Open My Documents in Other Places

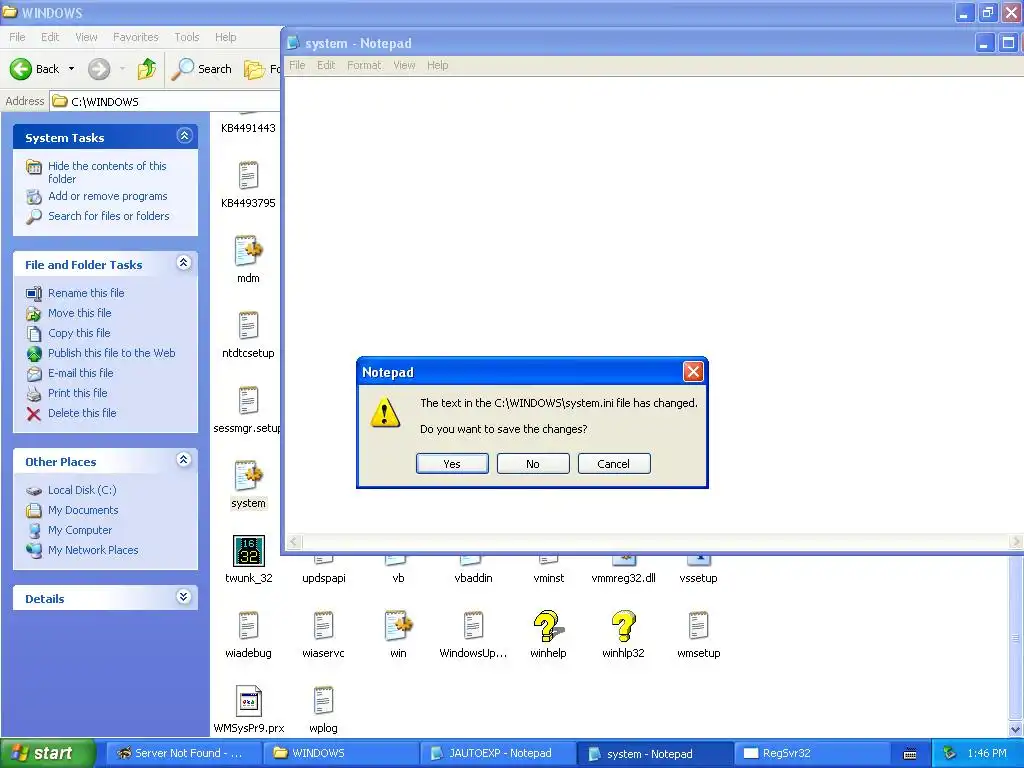[83, 510]
